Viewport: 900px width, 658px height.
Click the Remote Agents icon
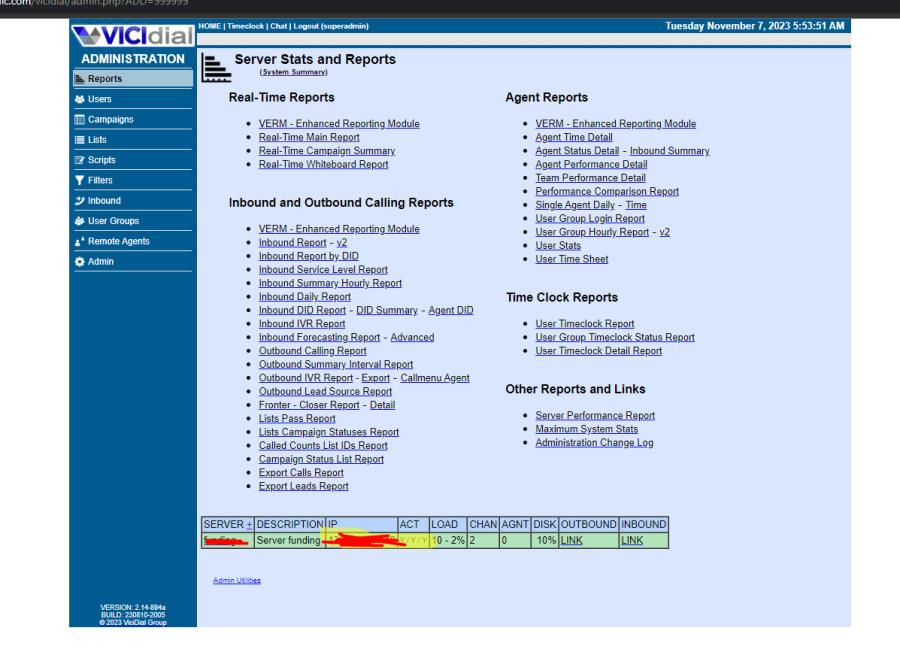(80, 241)
